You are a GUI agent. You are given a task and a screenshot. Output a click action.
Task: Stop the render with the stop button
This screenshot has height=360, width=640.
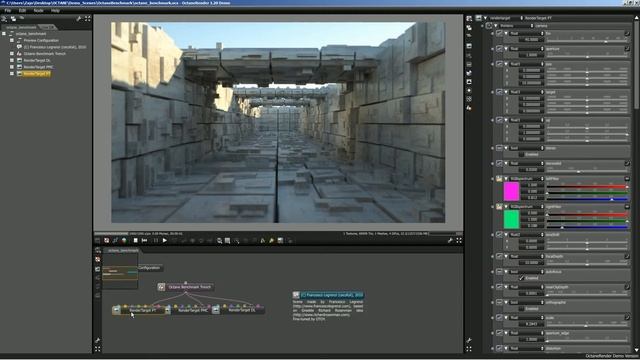(x=135, y=241)
